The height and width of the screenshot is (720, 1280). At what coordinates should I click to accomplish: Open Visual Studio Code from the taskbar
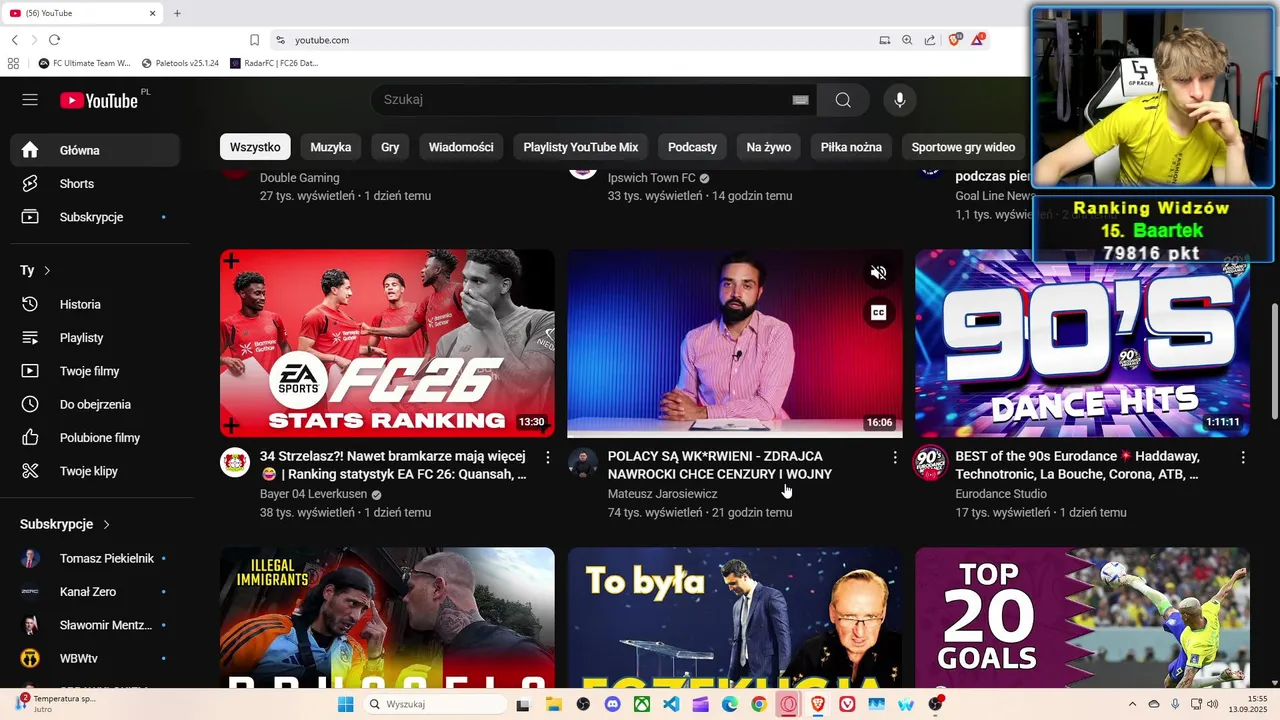tap(671, 704)
